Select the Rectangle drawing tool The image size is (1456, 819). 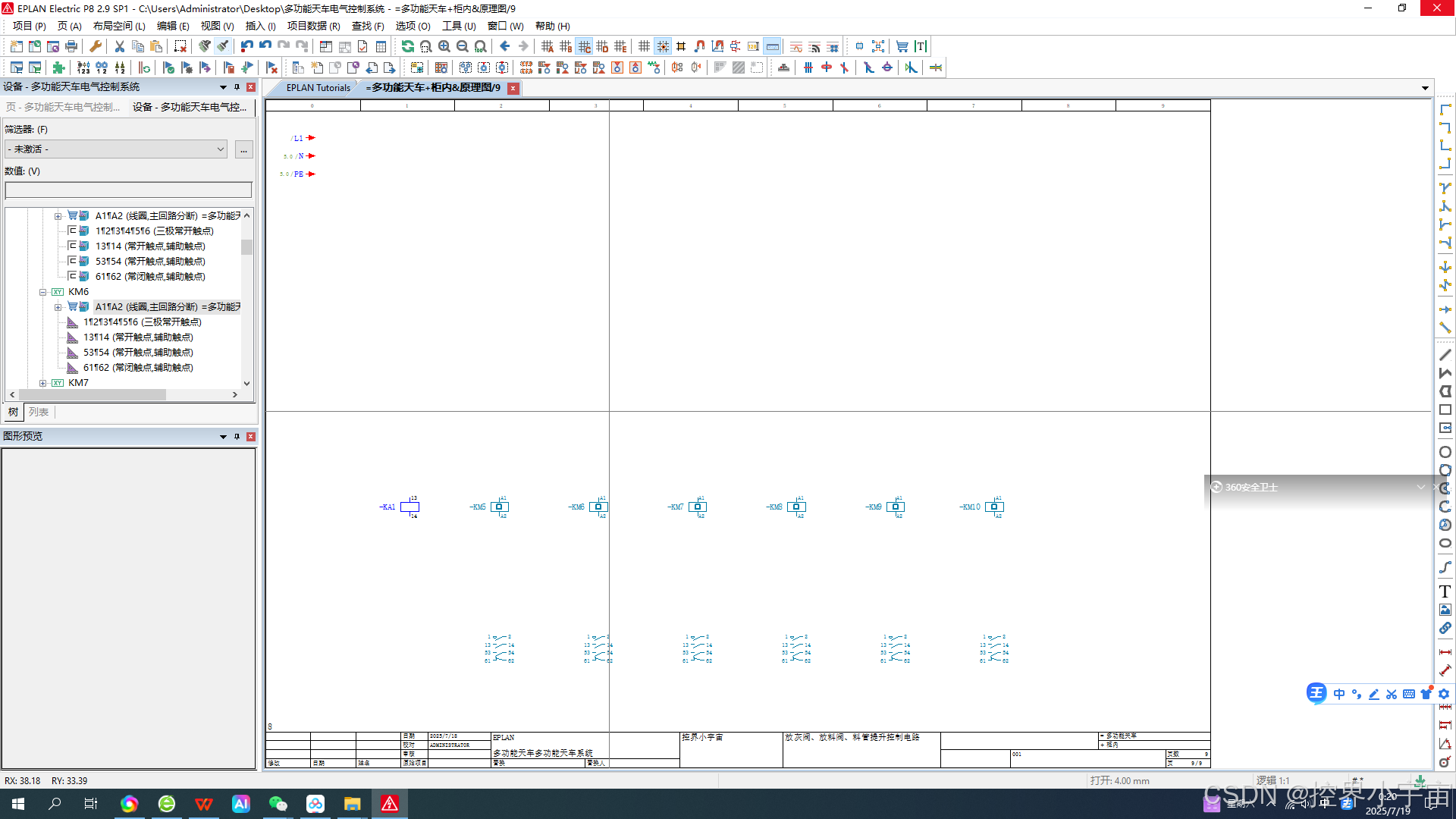click(1445, 410)
